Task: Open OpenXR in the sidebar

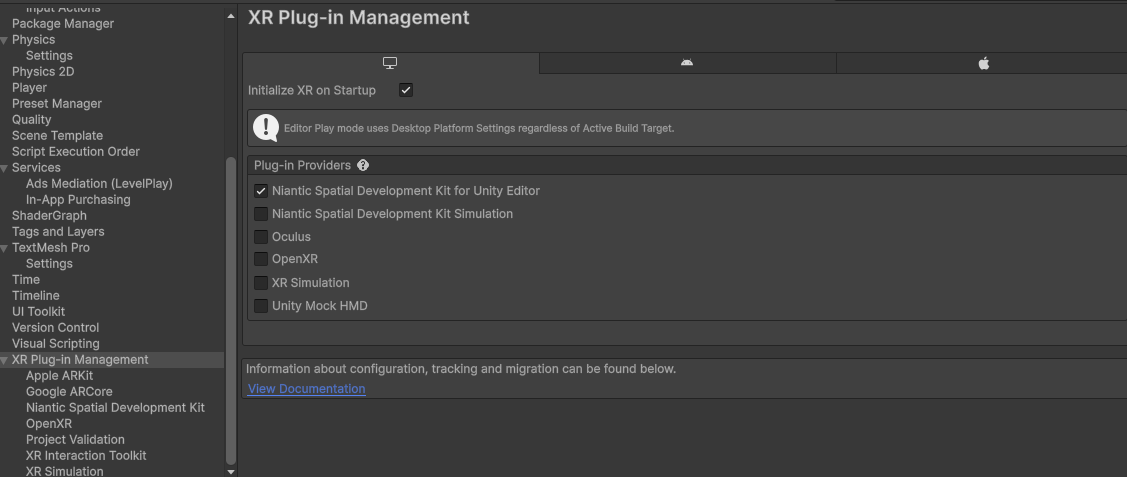Action: pos(49,424)
